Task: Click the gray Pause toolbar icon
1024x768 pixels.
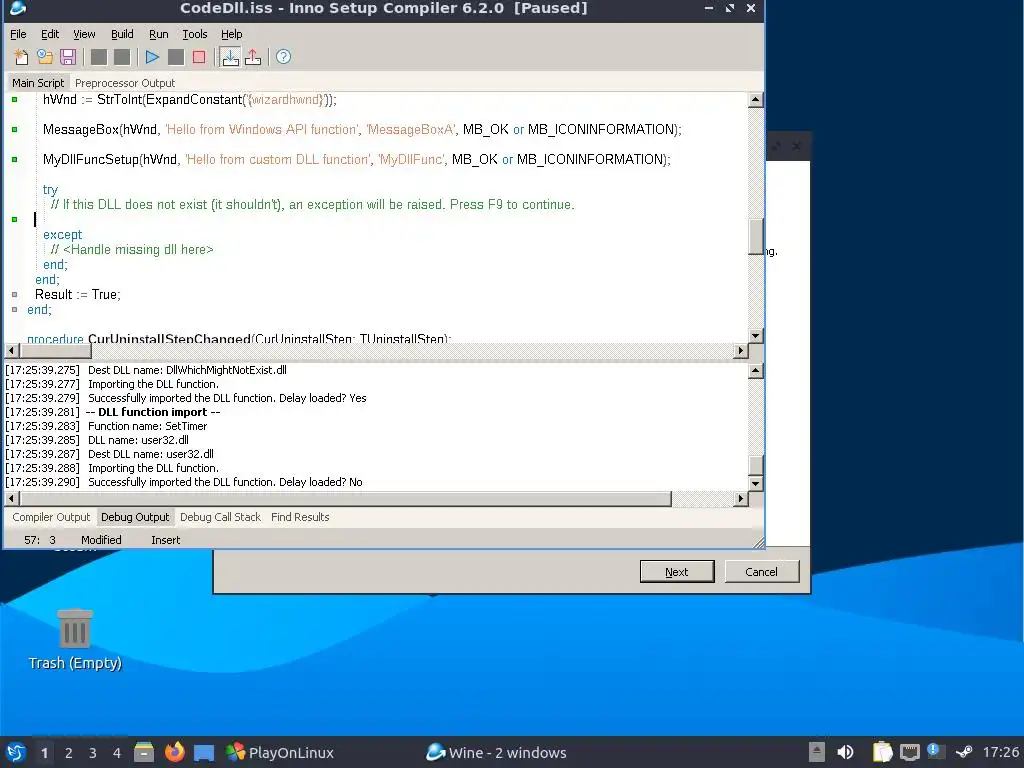Action: point(176,57)
